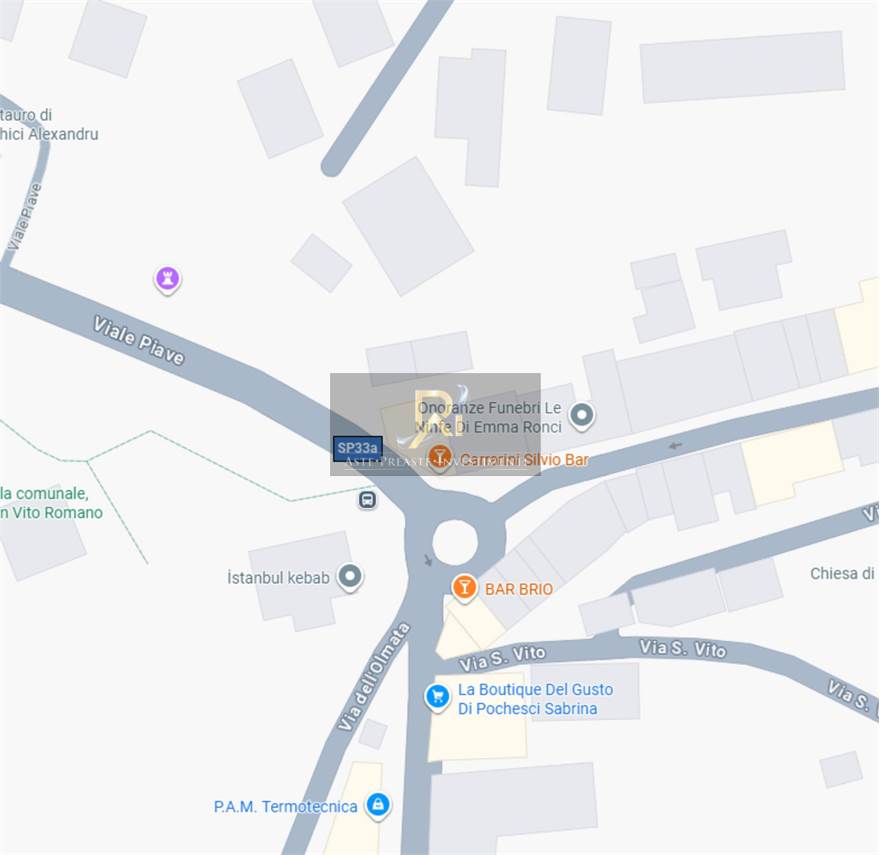Viewport: 880px width, 855px height.
Task: Select the La Boutique Del Gusto label text
Action: pyautogui.click(x=535, y=699)
